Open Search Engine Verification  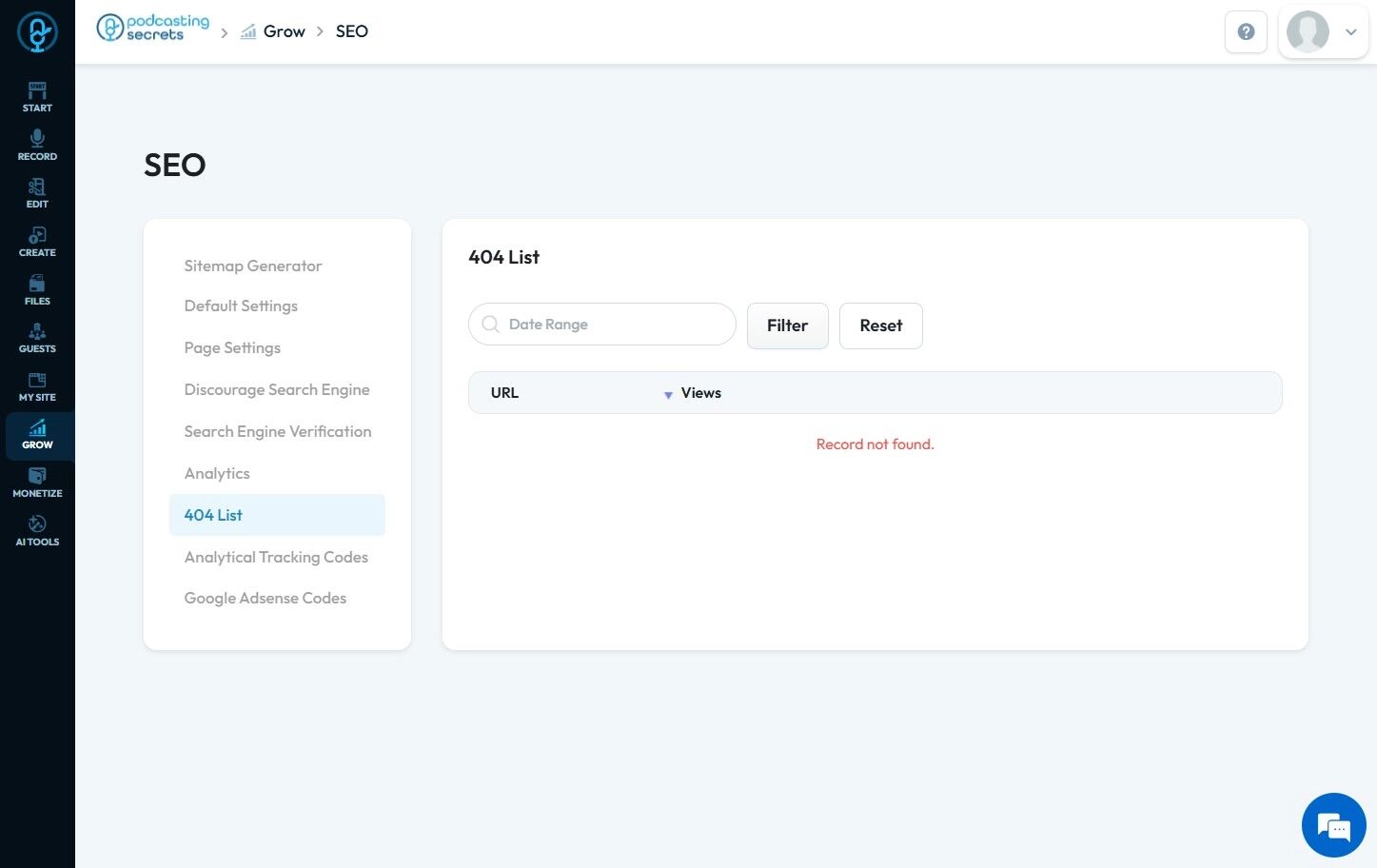click(278, 431)
